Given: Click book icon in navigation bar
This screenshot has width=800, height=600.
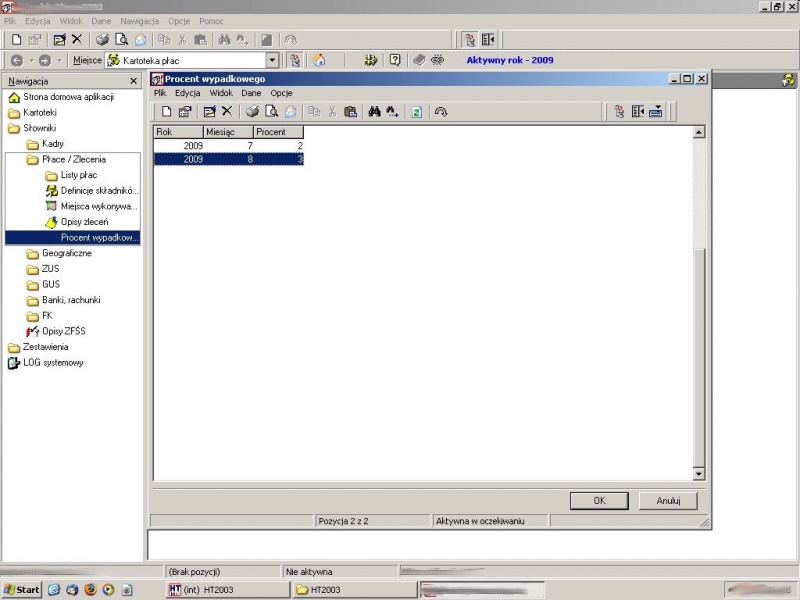Looking at the screenshot, I should point(419,60).
